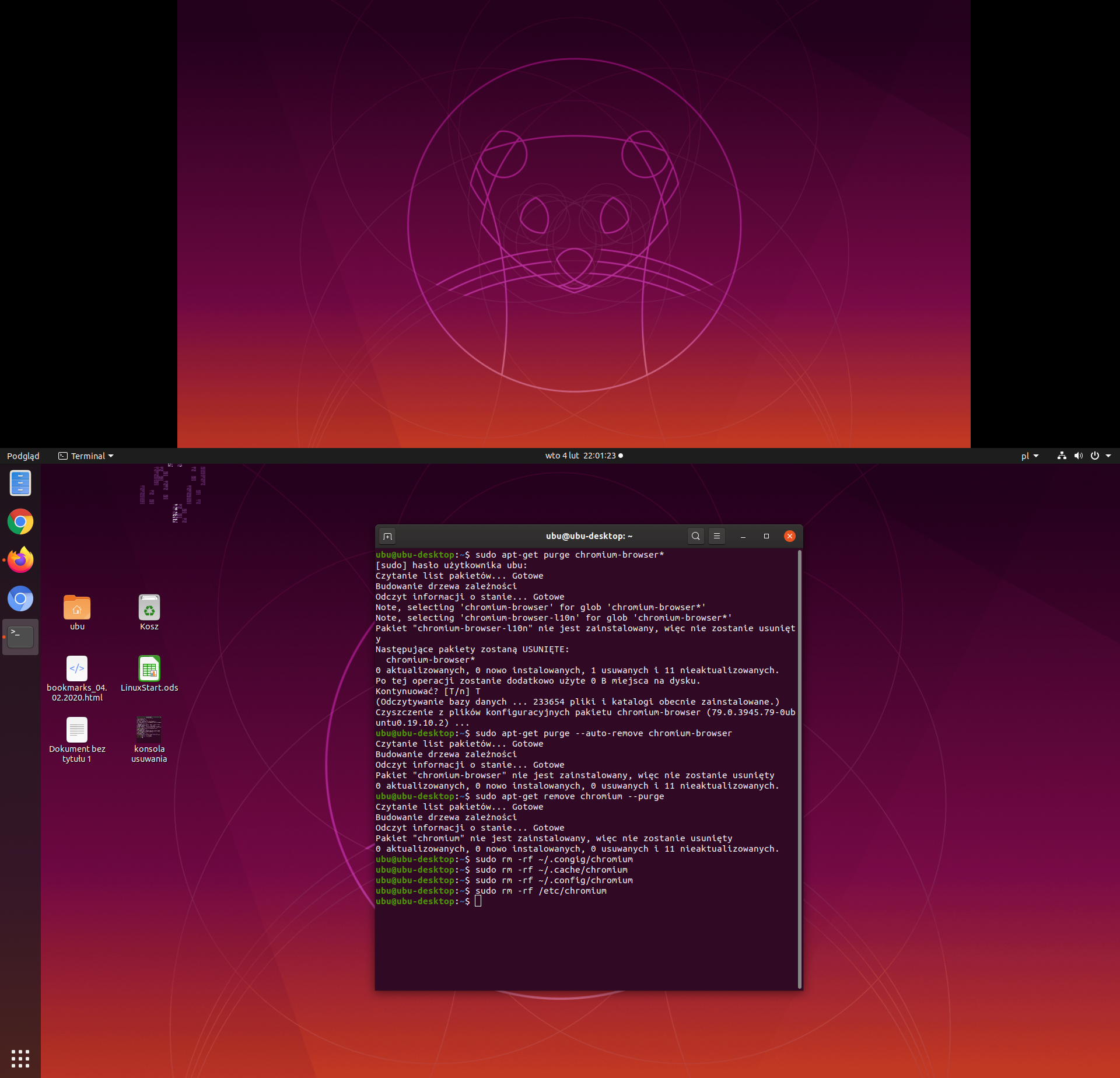Click the '--auto-remove chromium-browser' purge command
This screenshot has height=1078, width=1120.
(603, 733)
